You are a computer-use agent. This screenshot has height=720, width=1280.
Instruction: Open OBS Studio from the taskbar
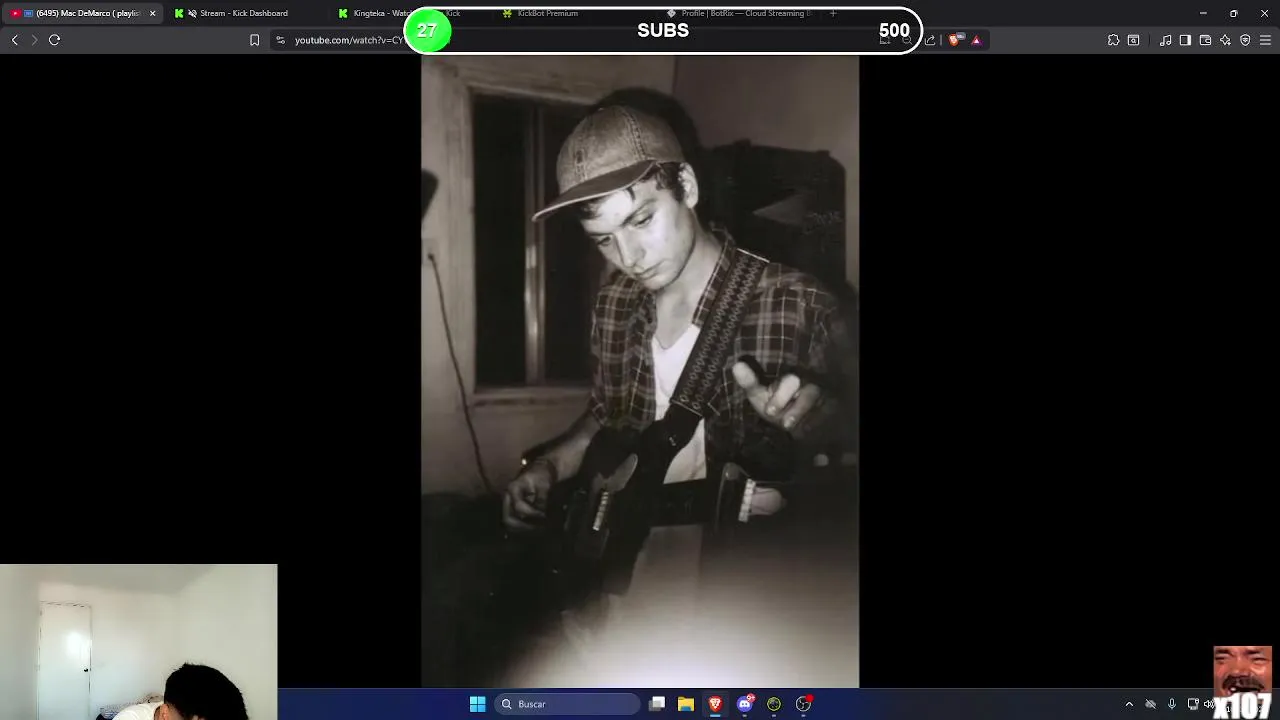click(x=803, y=704)
